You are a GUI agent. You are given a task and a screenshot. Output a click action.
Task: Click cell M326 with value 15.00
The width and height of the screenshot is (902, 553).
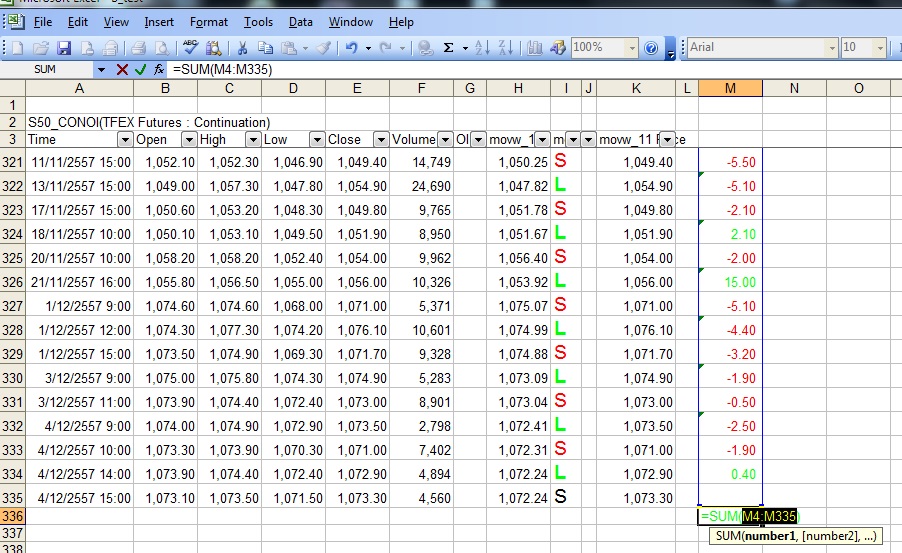point(731,282)
